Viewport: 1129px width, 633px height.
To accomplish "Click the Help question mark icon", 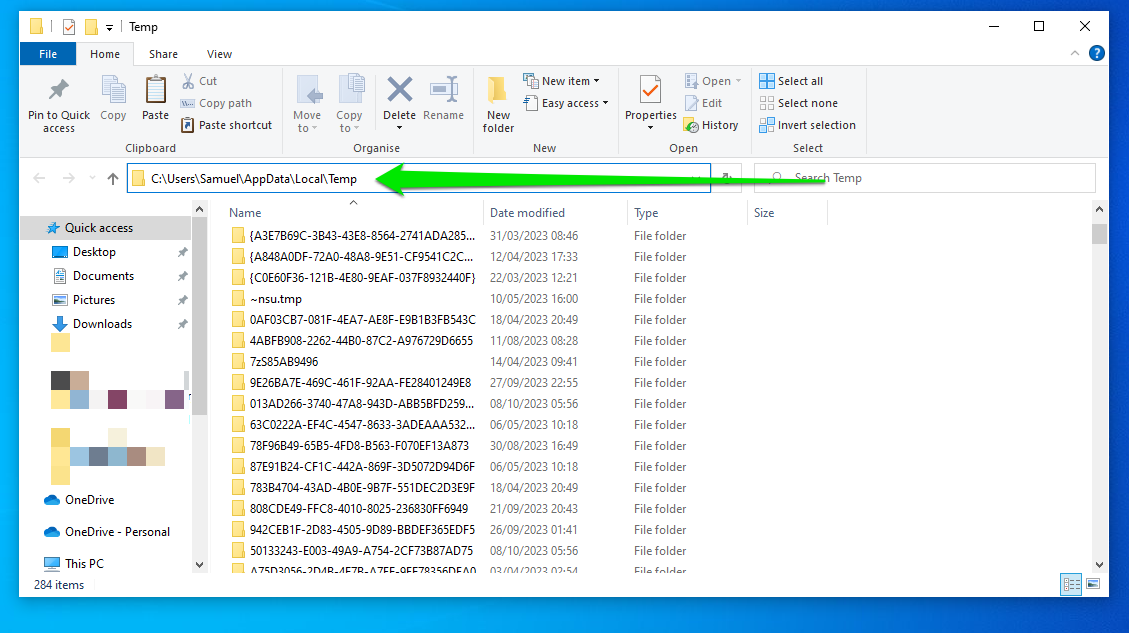I will (x=1097, y=54).
